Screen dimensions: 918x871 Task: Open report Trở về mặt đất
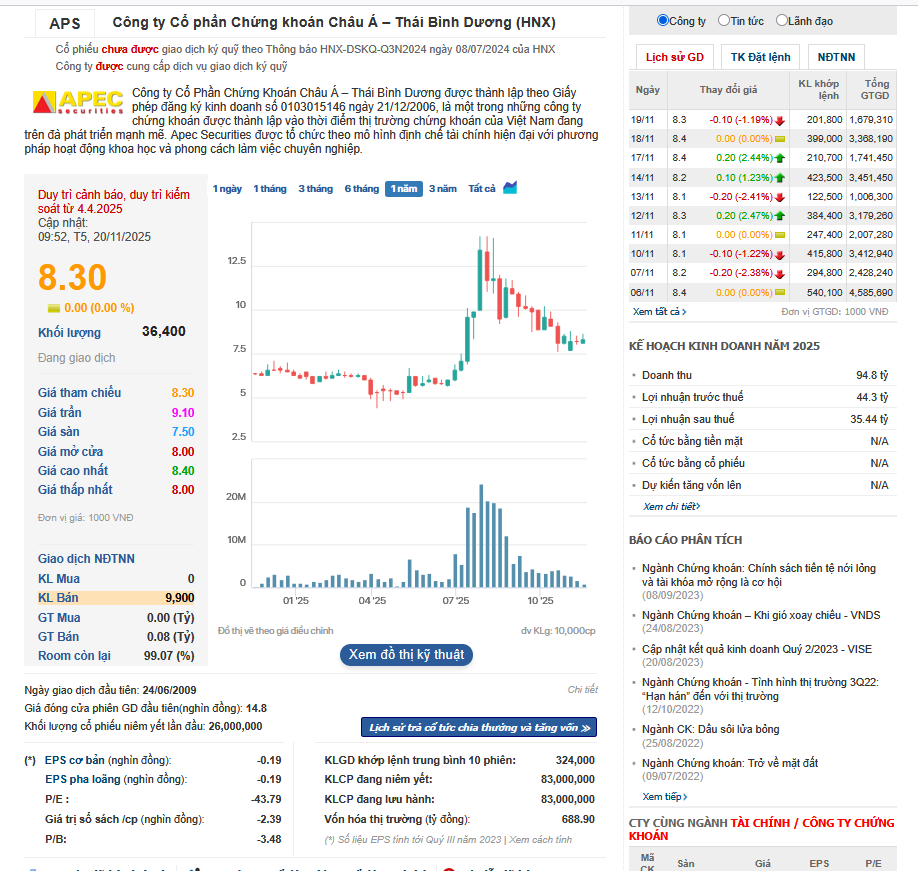tap(730, 763)
